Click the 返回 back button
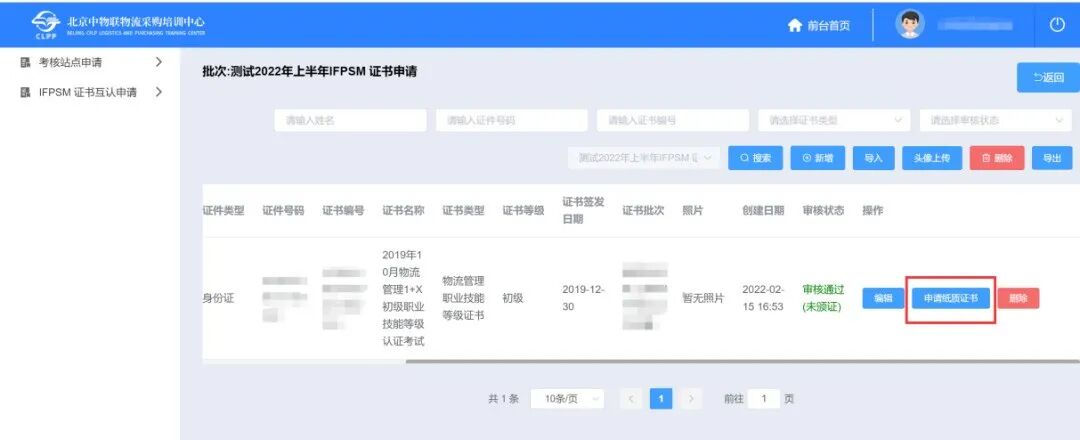Viewport: 1080px width, 440px height. pos(1048,77)
